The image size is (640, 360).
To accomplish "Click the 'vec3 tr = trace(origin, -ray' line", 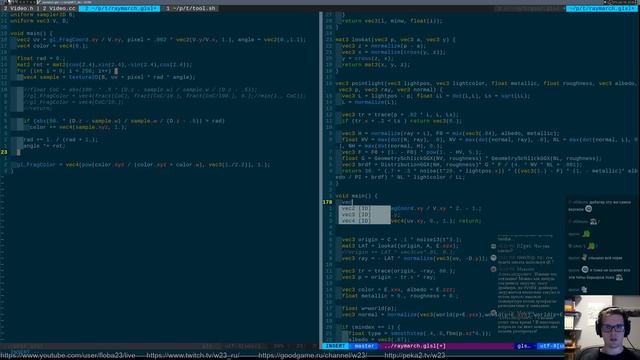I will [398, 271].
